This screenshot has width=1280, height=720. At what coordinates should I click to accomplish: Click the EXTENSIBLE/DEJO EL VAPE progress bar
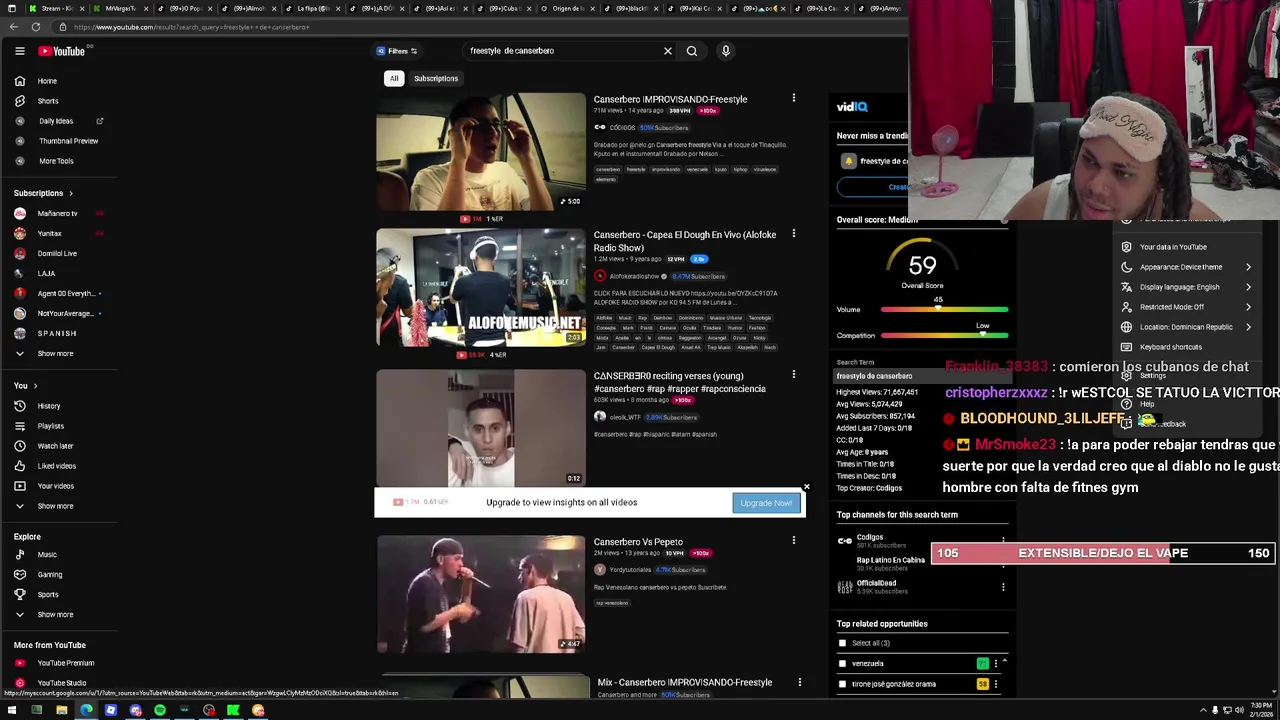(x=1102, y=553)
